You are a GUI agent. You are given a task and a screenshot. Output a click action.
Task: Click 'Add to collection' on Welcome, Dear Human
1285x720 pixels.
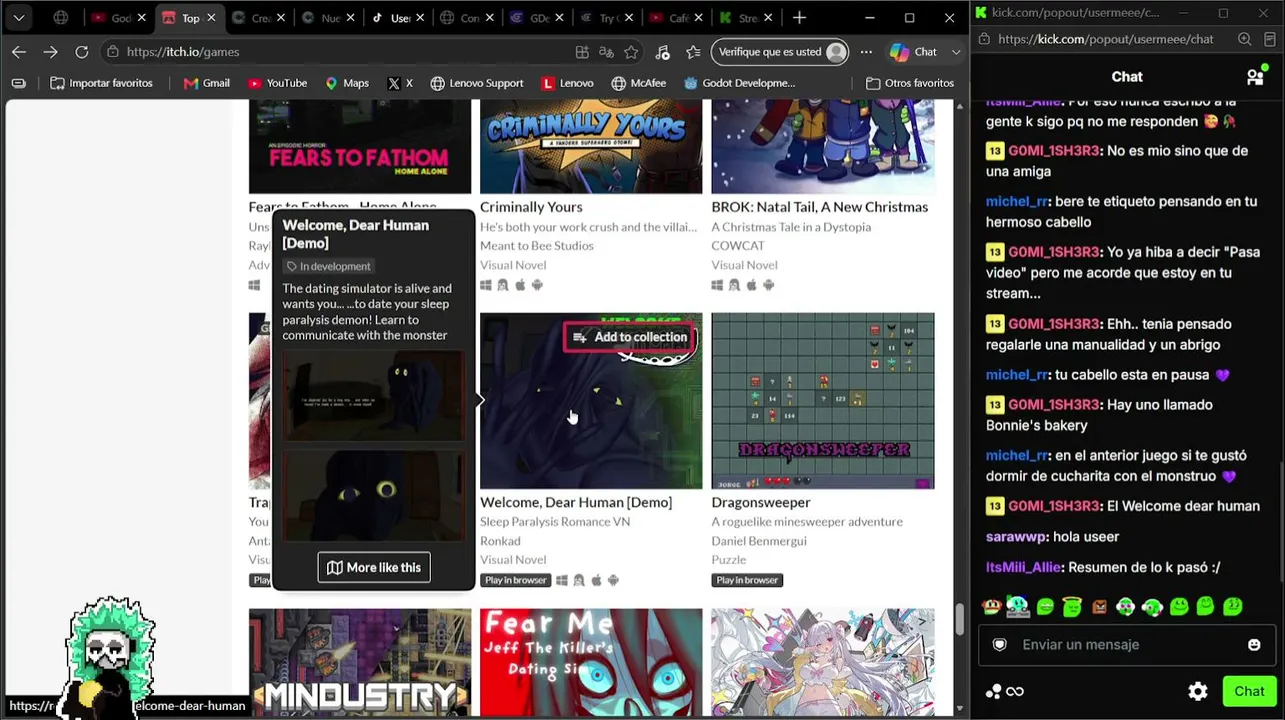pos(630,337)
